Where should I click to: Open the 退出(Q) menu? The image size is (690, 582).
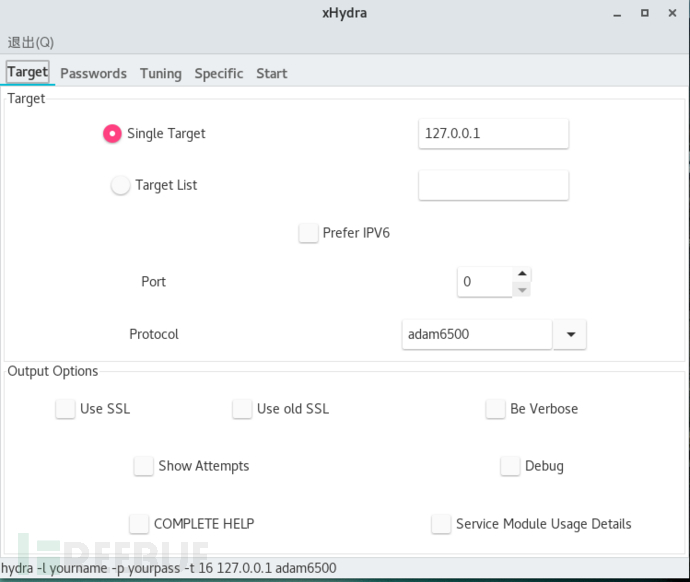(30, 42)
